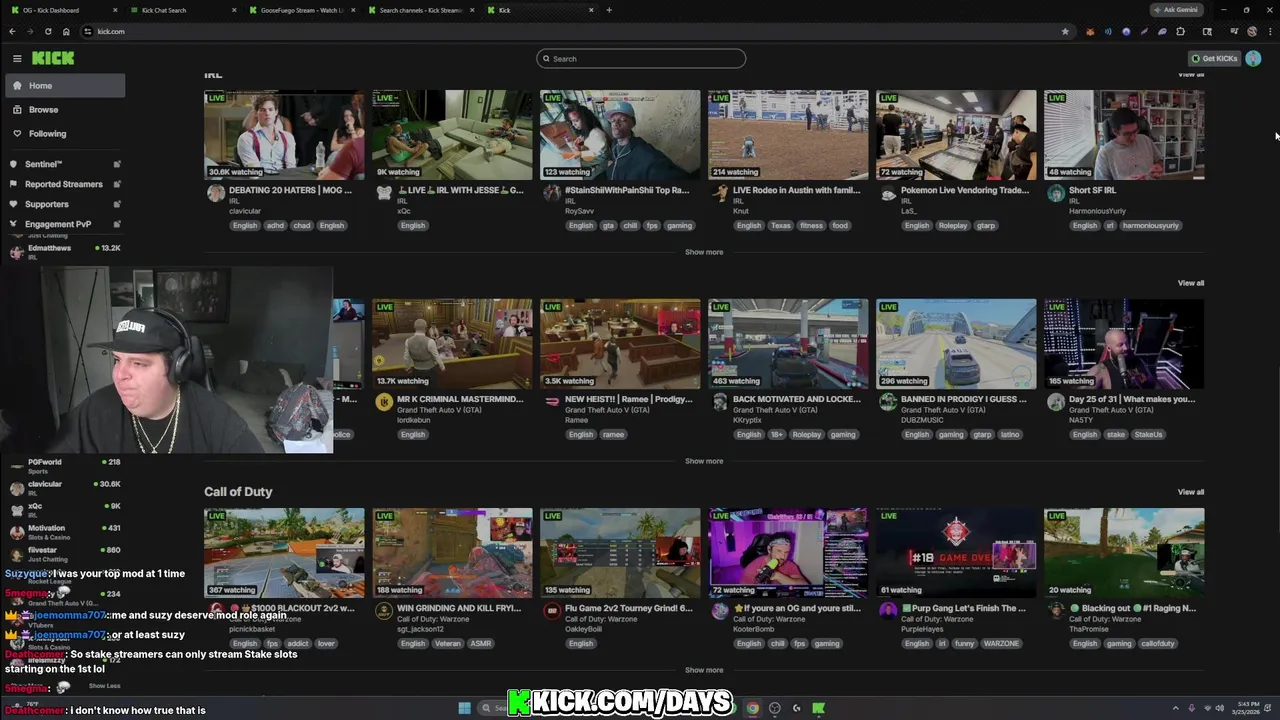Open Engagement PvP pop-out icon
Image resolution: width=1280 pixels, height=720 pixels.
pos(117,224)
